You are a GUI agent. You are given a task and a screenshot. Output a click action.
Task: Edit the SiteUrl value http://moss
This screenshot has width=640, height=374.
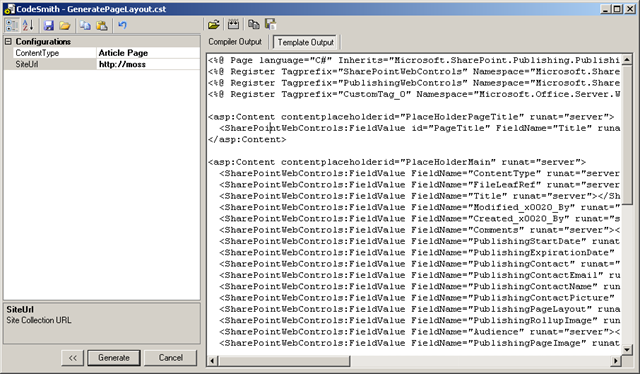[x=148, y=64]
